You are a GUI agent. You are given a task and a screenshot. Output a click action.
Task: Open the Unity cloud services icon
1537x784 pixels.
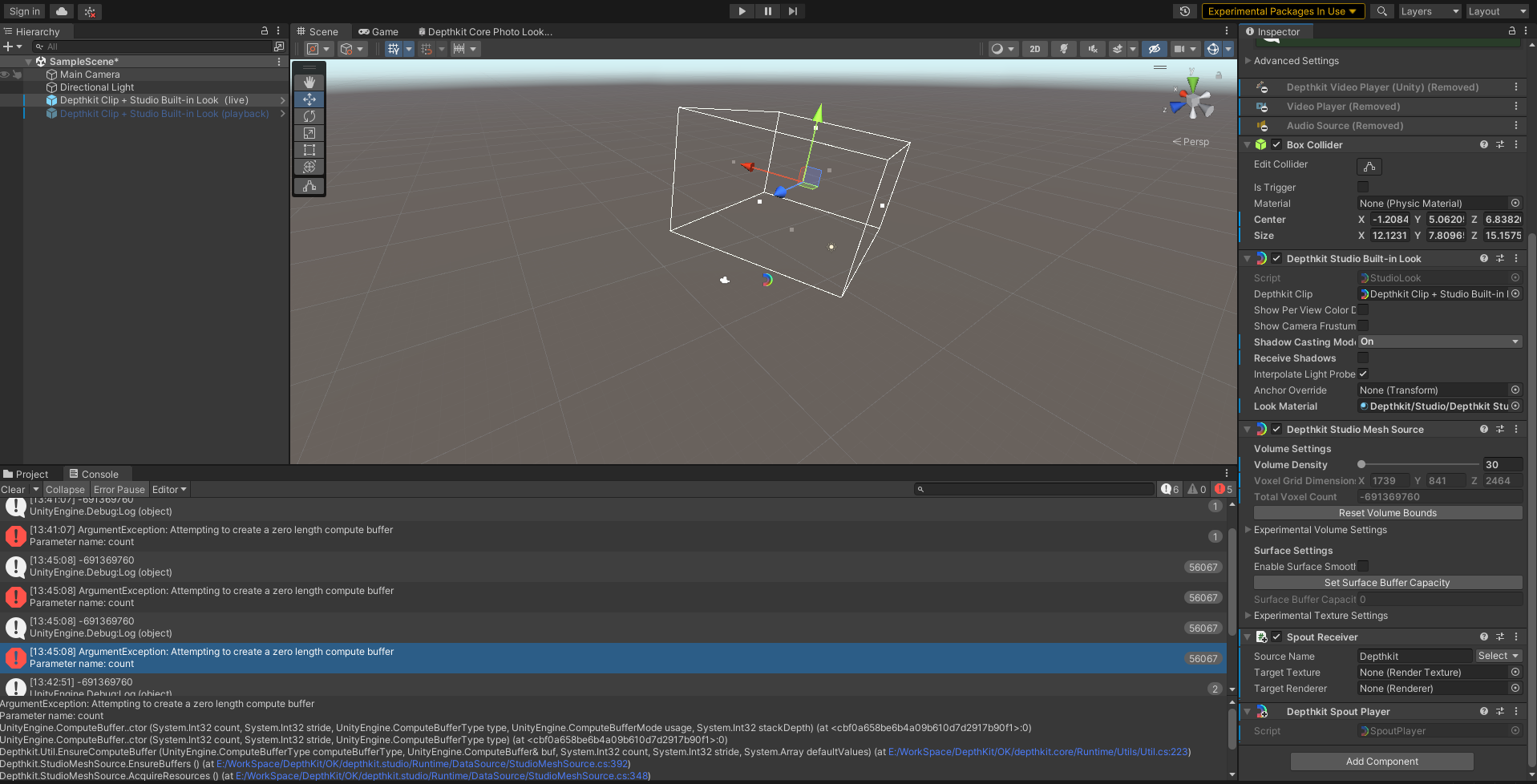point(62,11)
